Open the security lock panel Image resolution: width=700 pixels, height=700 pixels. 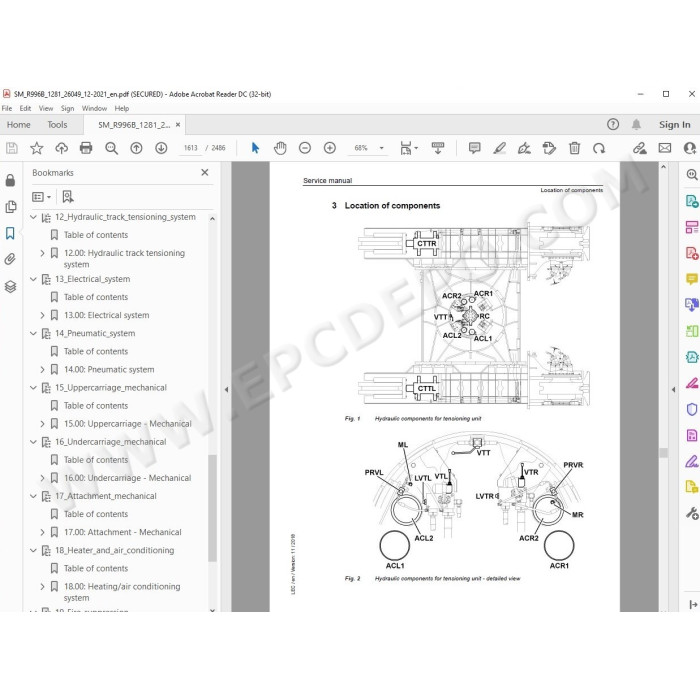pos(10,180)
